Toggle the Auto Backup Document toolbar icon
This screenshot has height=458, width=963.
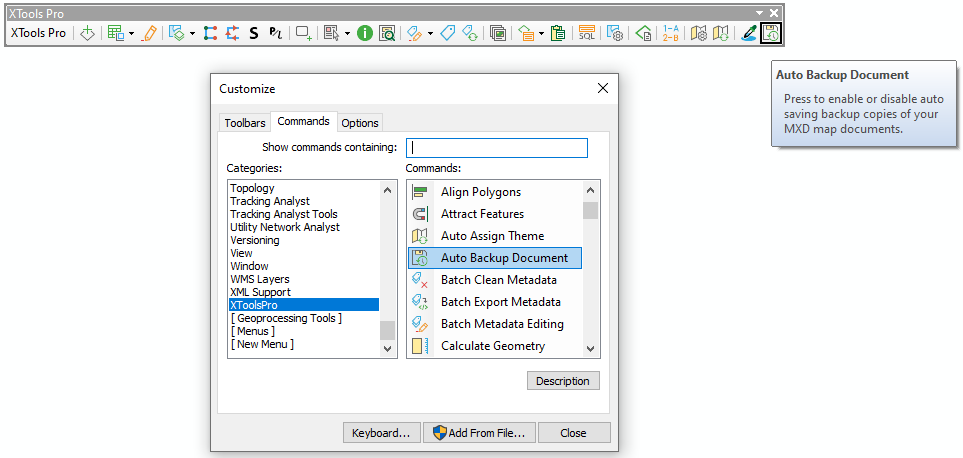770,33
